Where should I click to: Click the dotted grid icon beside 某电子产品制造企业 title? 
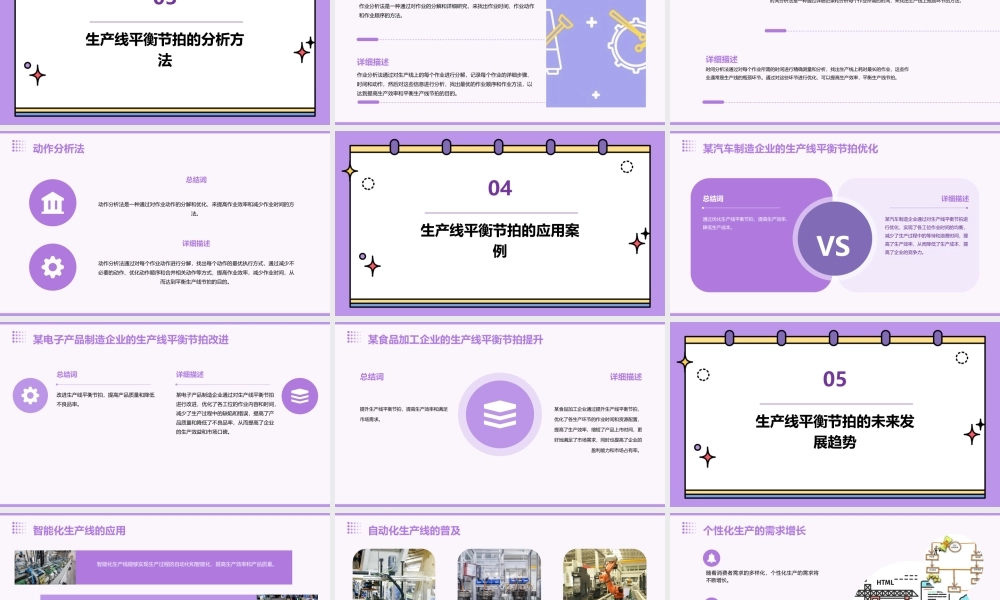pyautogui.click(x=18, y=337)
